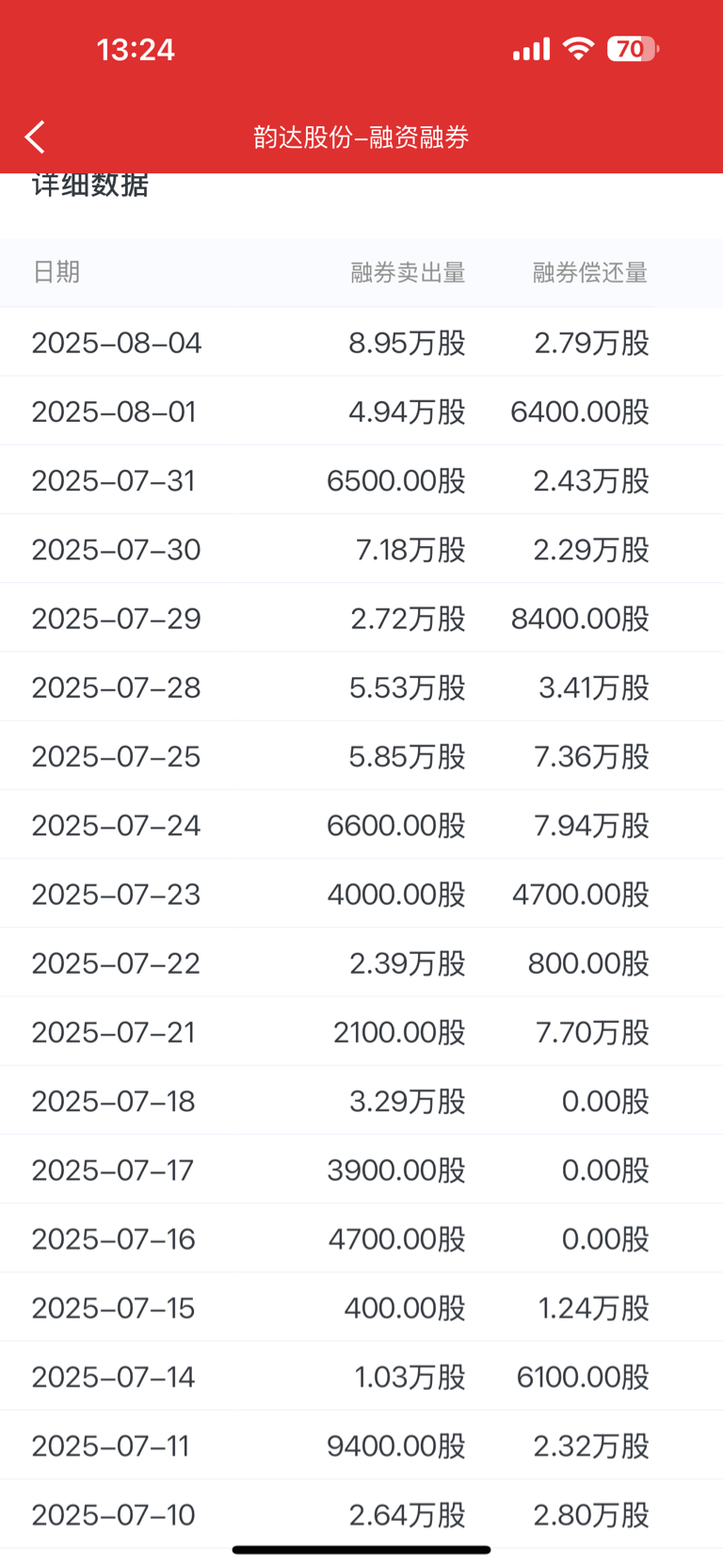
Task: Tap the 13:24 clock in status bar
Action: pyautogui.click(x=136, y=49)
